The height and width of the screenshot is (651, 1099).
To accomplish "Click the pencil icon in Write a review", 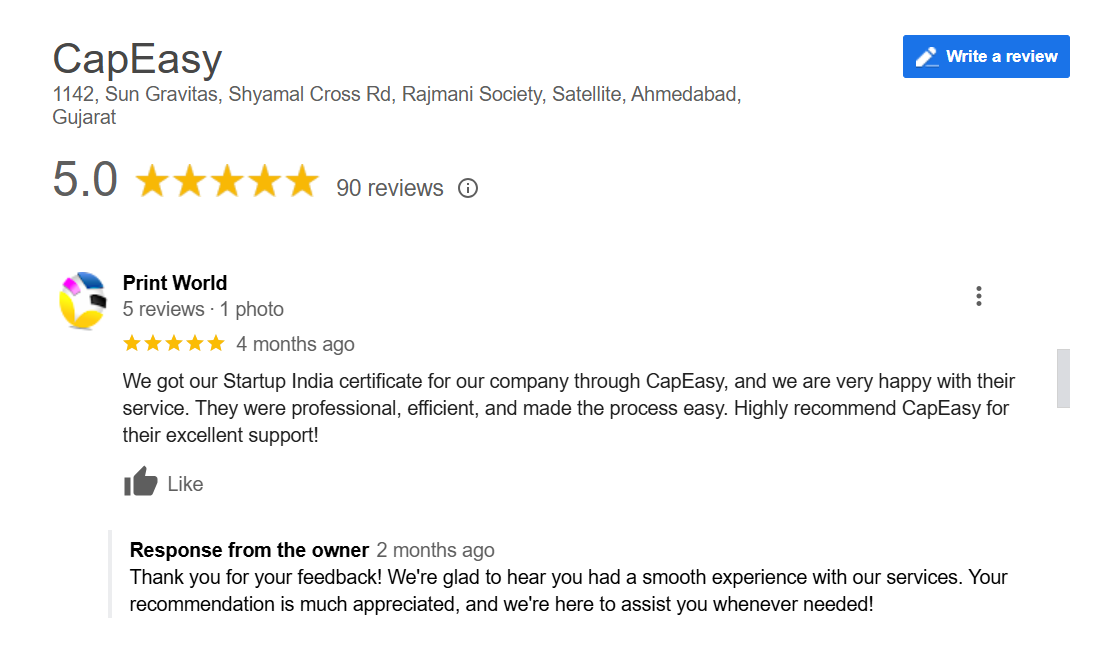I will (x=927, y=57).
